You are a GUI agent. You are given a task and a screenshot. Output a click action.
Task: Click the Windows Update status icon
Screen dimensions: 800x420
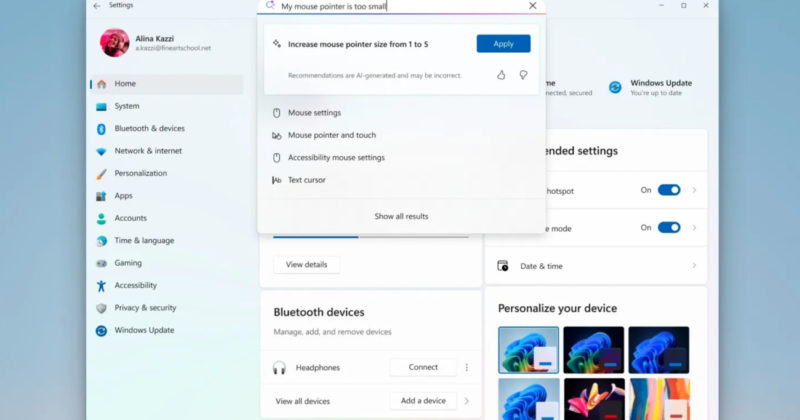(x=615, y=88)
